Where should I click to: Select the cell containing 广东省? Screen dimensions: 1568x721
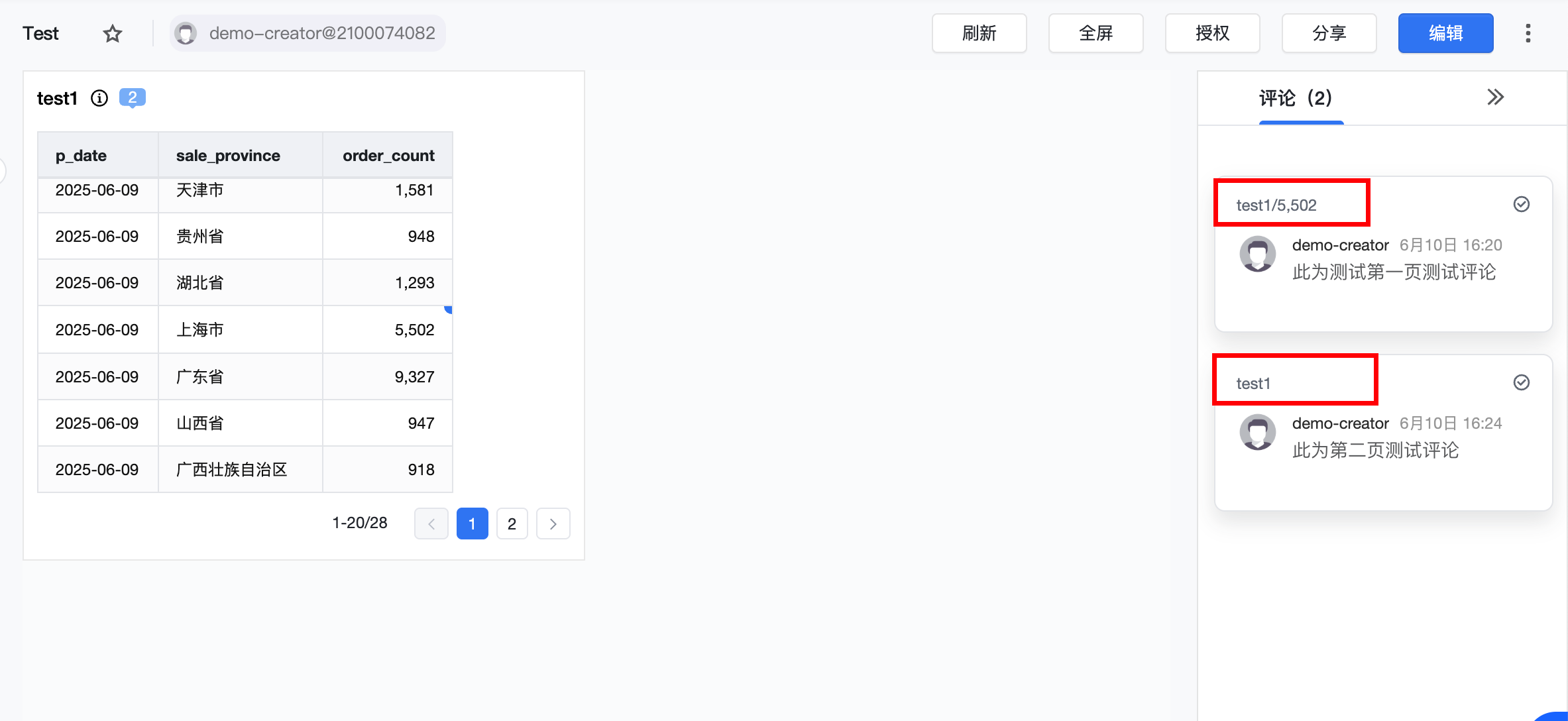[241, 376]
